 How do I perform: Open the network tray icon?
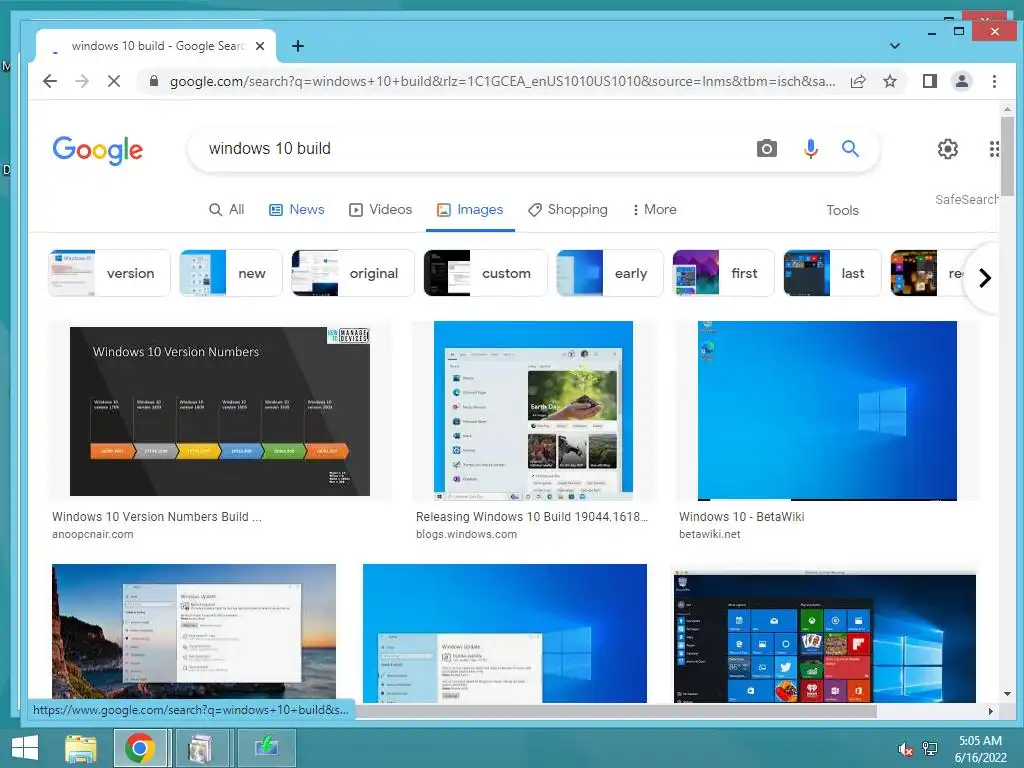930,749
